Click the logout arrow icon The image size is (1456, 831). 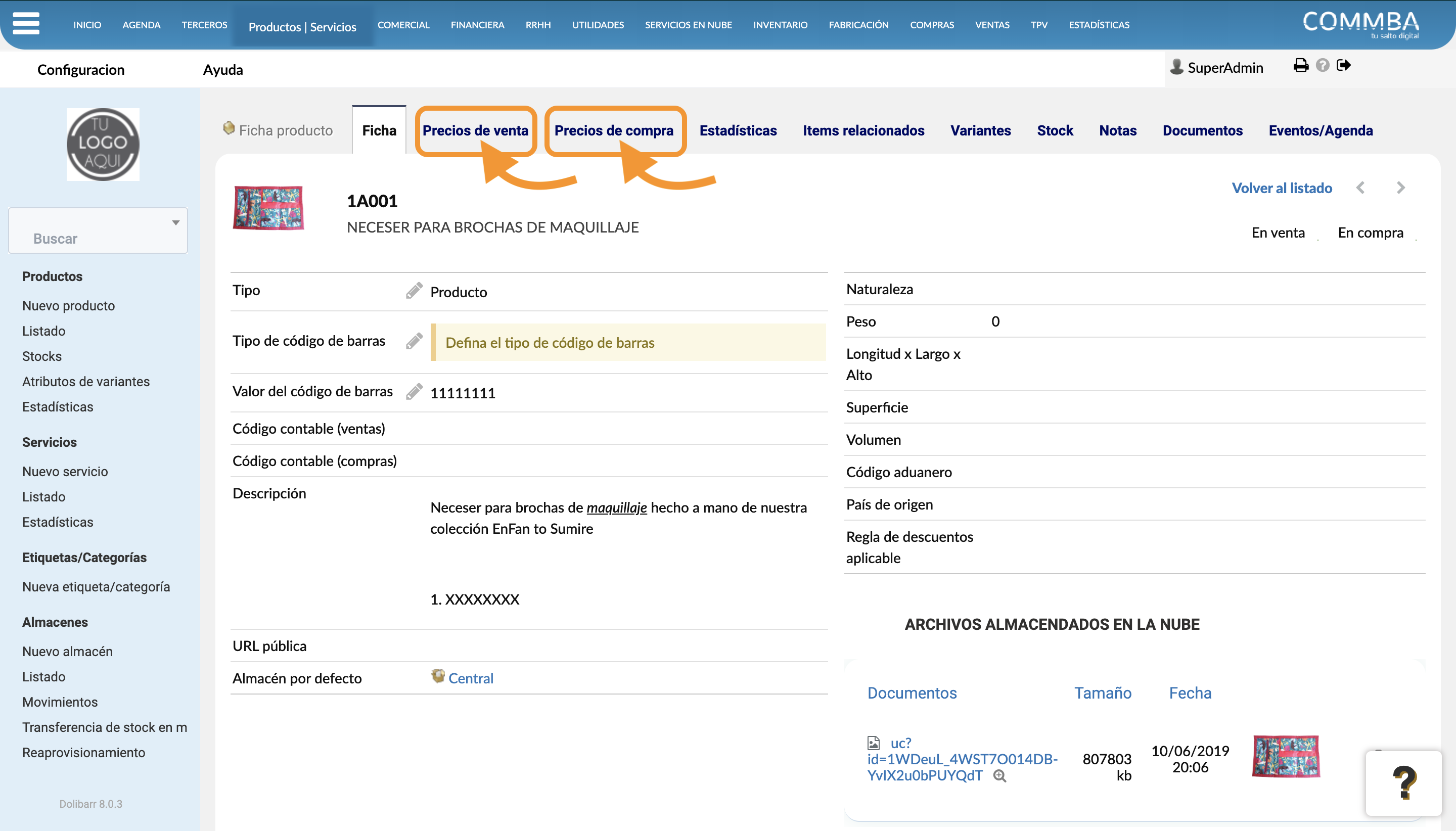(x=1344, y=66)
